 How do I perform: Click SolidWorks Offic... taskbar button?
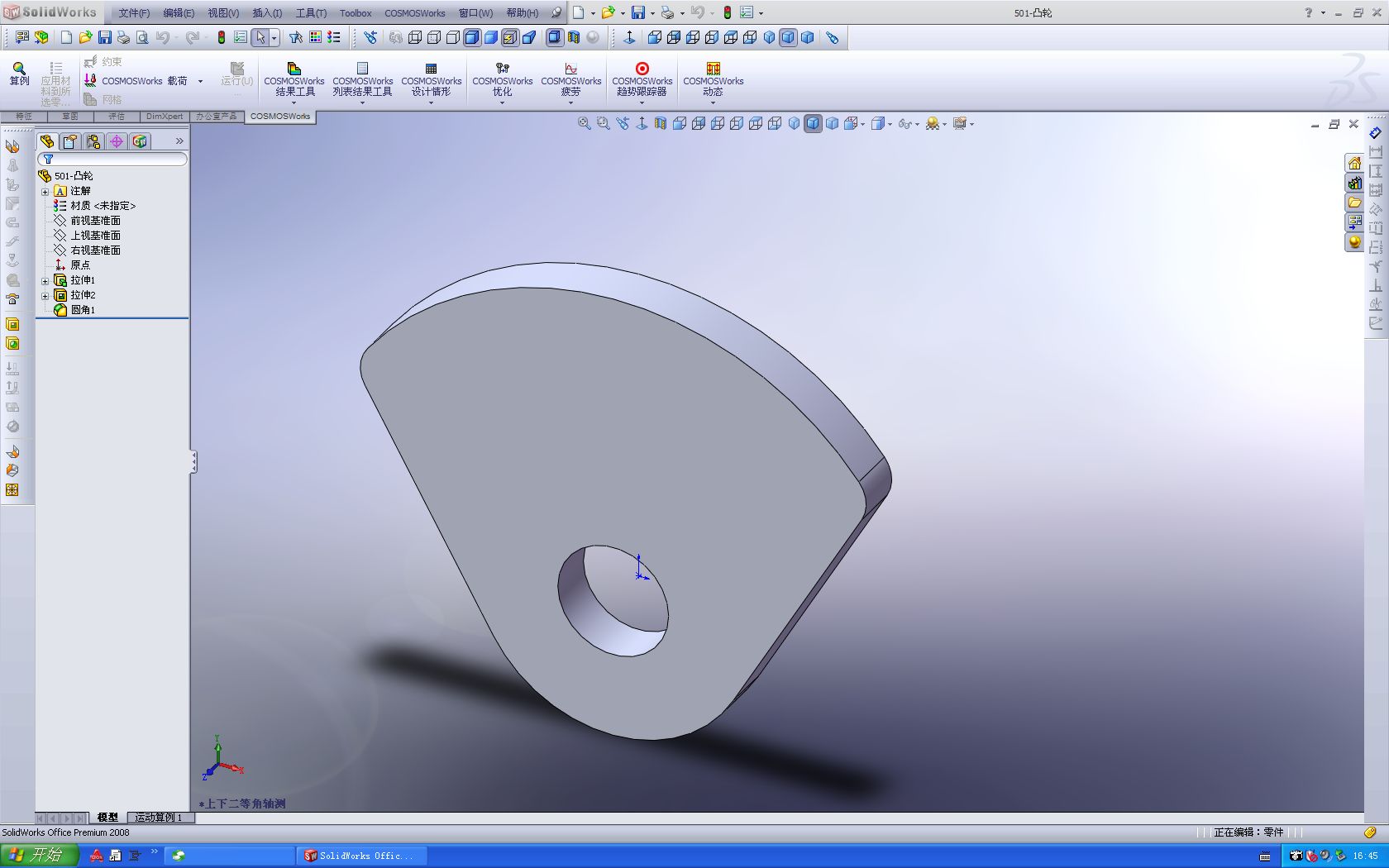pos(363,856)
